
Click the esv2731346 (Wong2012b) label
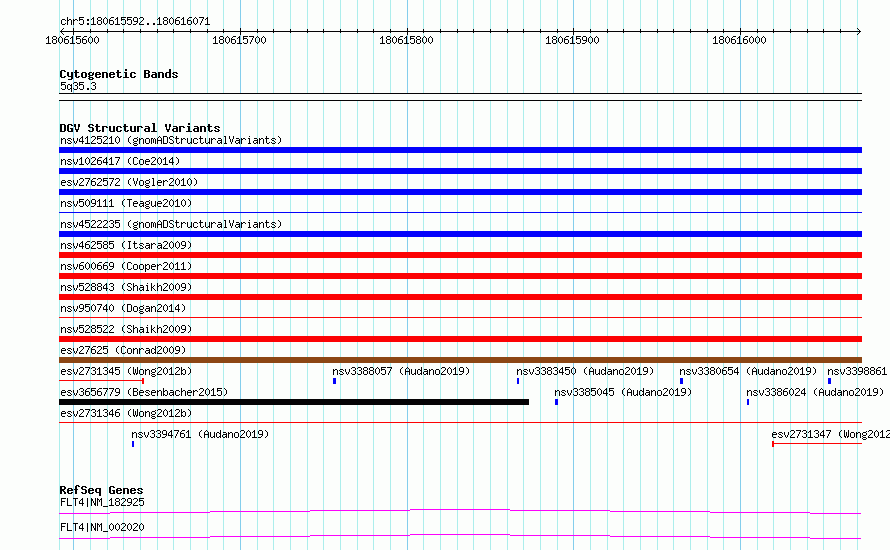point(126,413)
